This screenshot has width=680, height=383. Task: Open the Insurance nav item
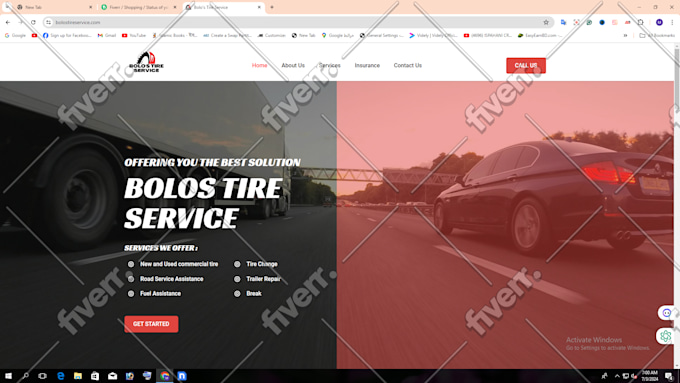367,65
